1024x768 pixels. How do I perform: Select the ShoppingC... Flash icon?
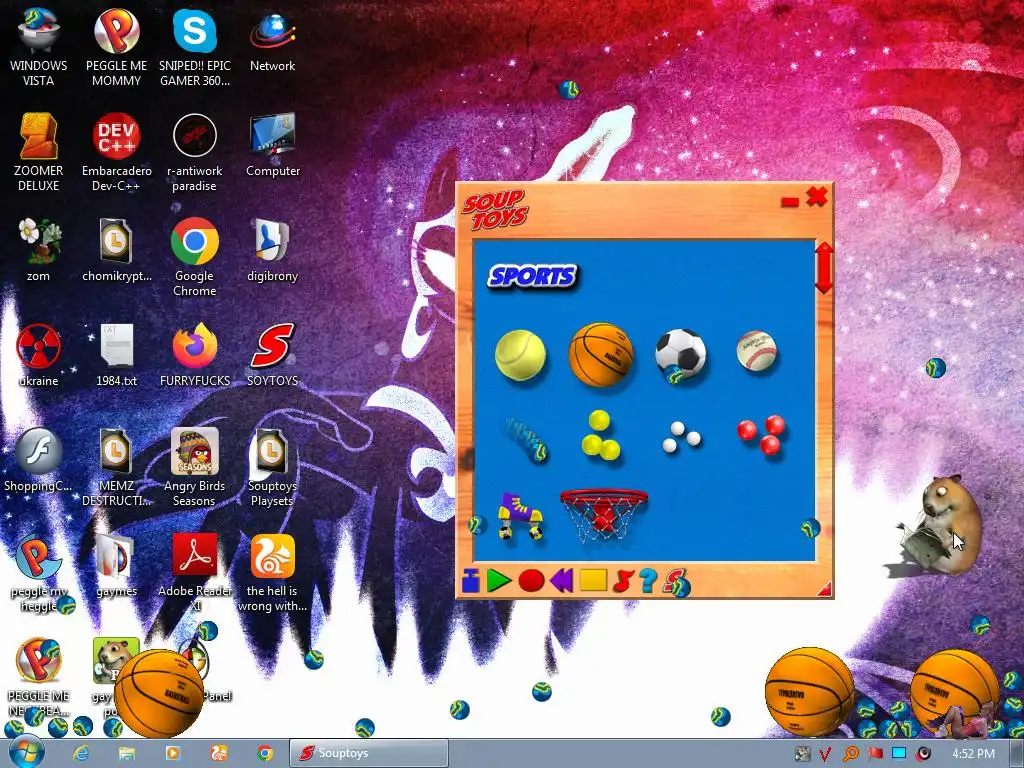(x=39, y=460)
